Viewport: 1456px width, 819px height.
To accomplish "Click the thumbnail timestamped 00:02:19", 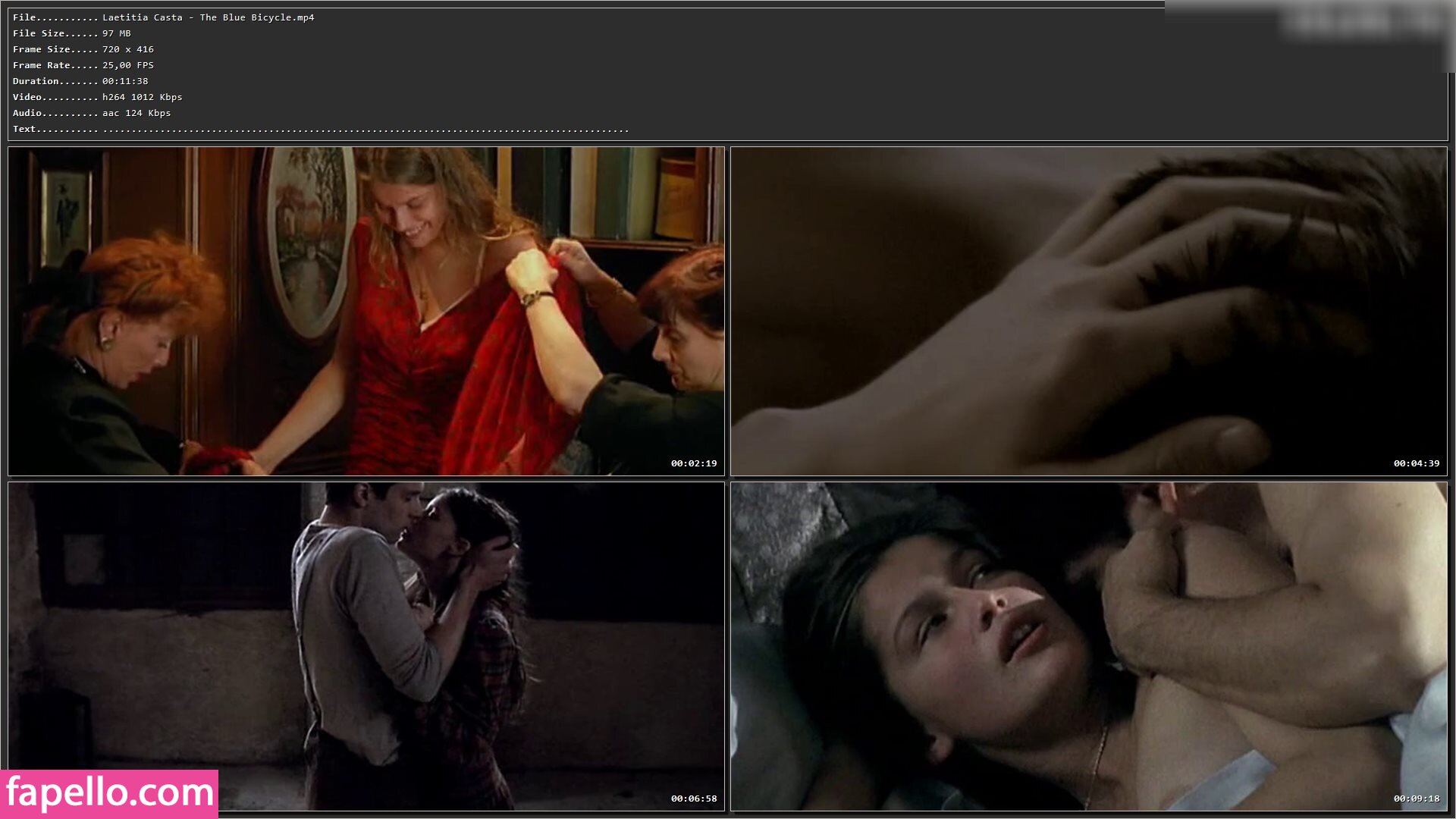I will (x=366, y=311).
